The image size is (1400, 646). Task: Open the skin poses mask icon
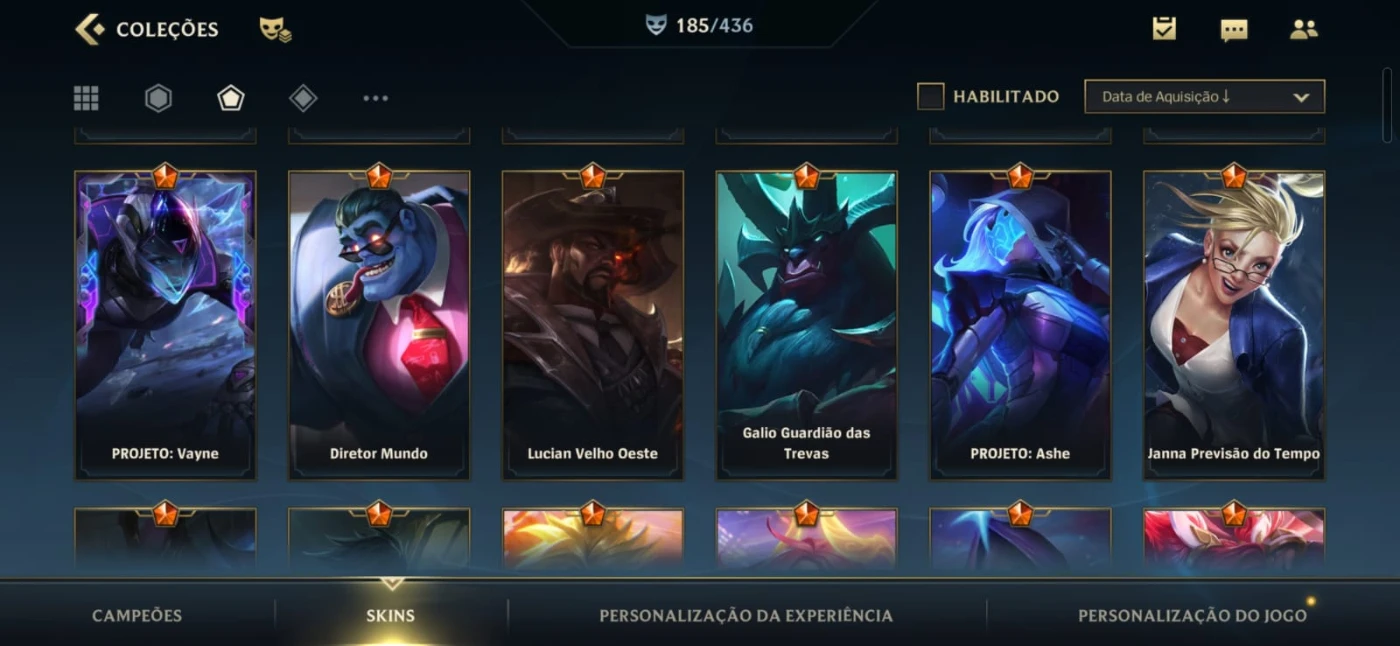[x=275, y=30]
